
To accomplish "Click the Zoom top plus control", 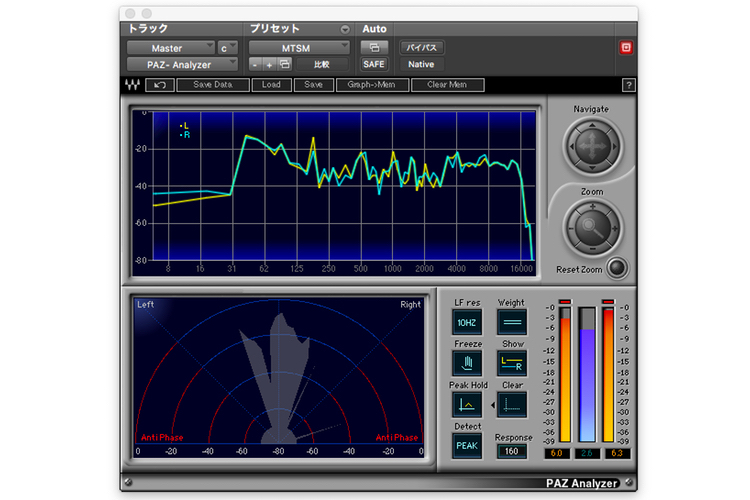I will 593,207.
